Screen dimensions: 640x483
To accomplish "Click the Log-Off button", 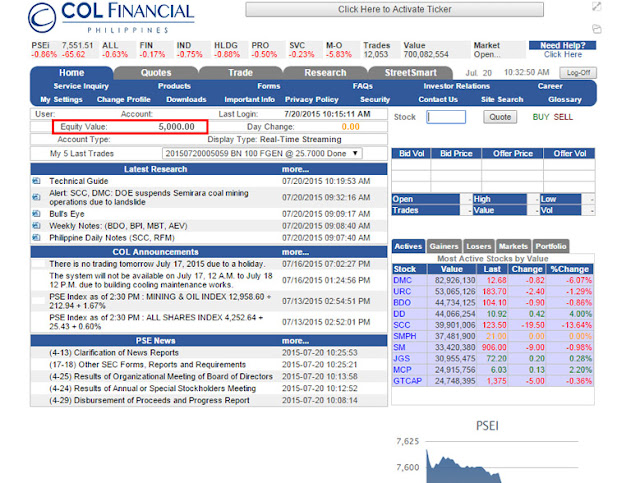I will point(578,73).
